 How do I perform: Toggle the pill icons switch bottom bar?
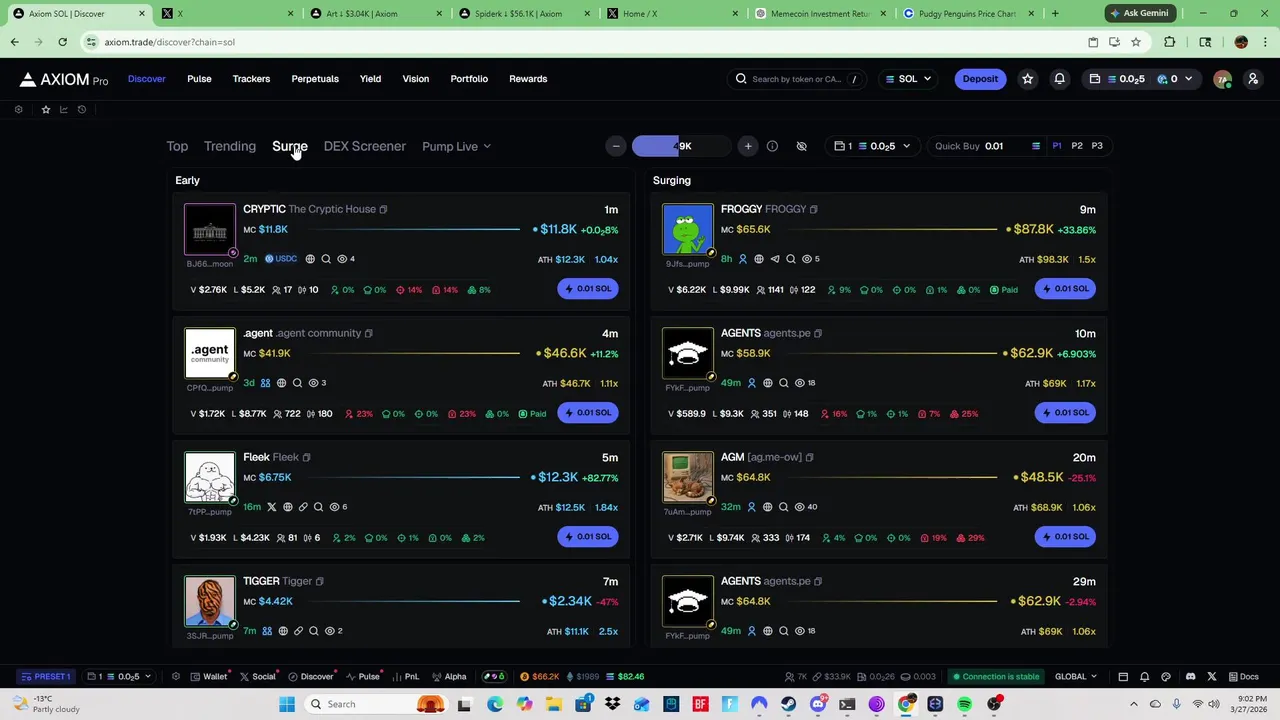pyautogui.click(x=493, y=677)
